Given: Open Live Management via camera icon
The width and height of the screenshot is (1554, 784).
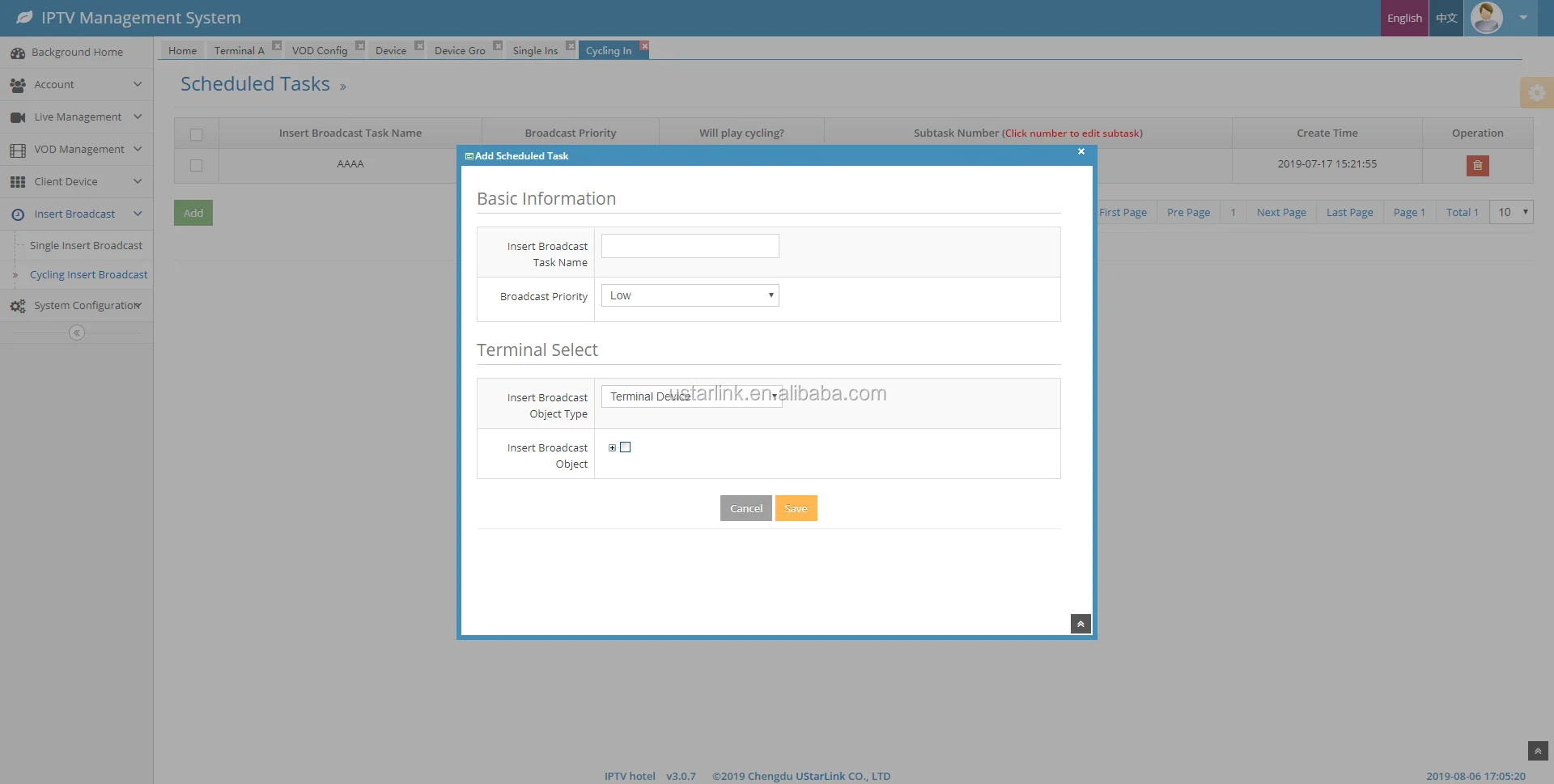Looking at the screenshot, I should 18,117.
